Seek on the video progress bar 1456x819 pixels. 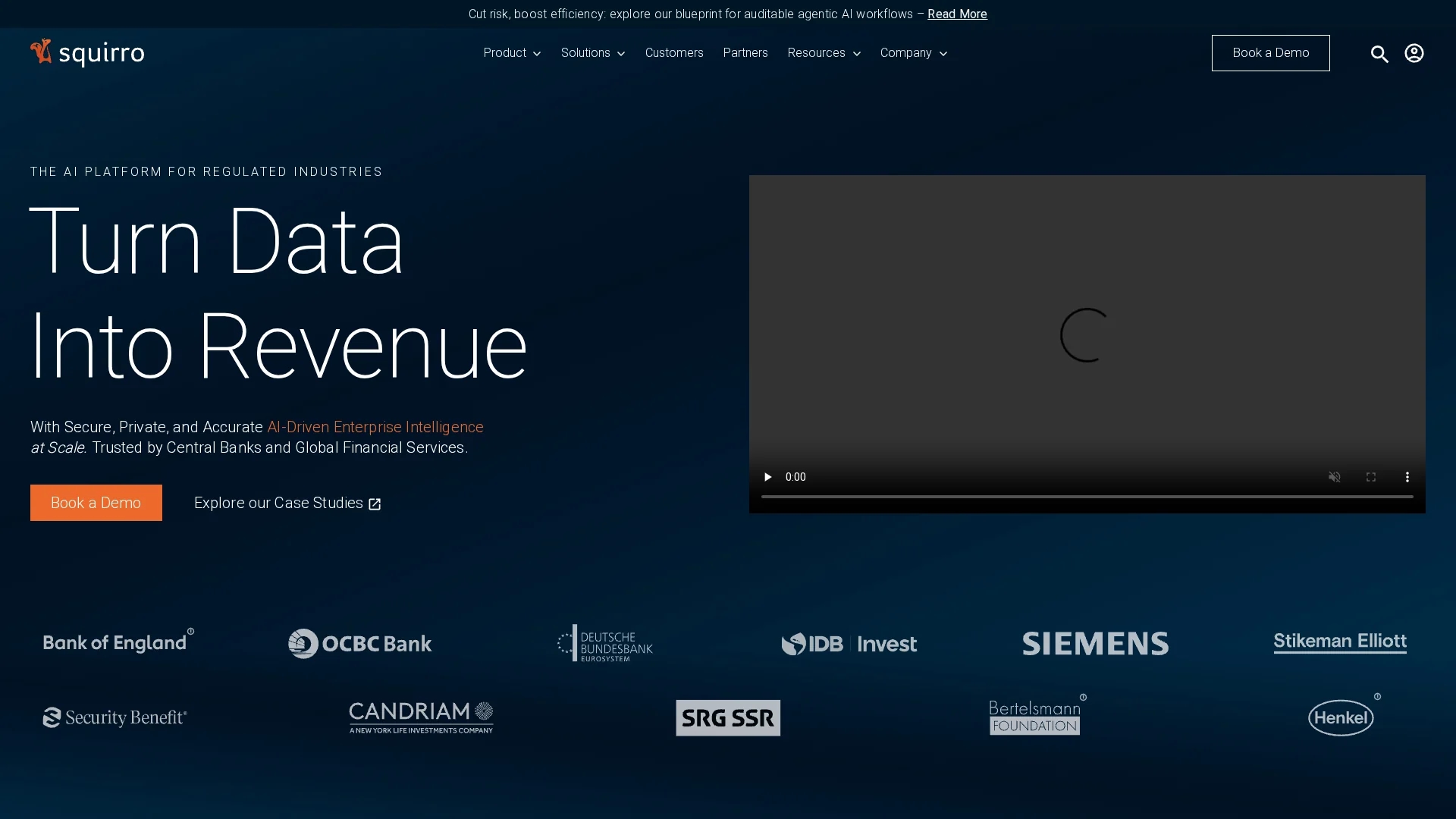(1087, 497)
